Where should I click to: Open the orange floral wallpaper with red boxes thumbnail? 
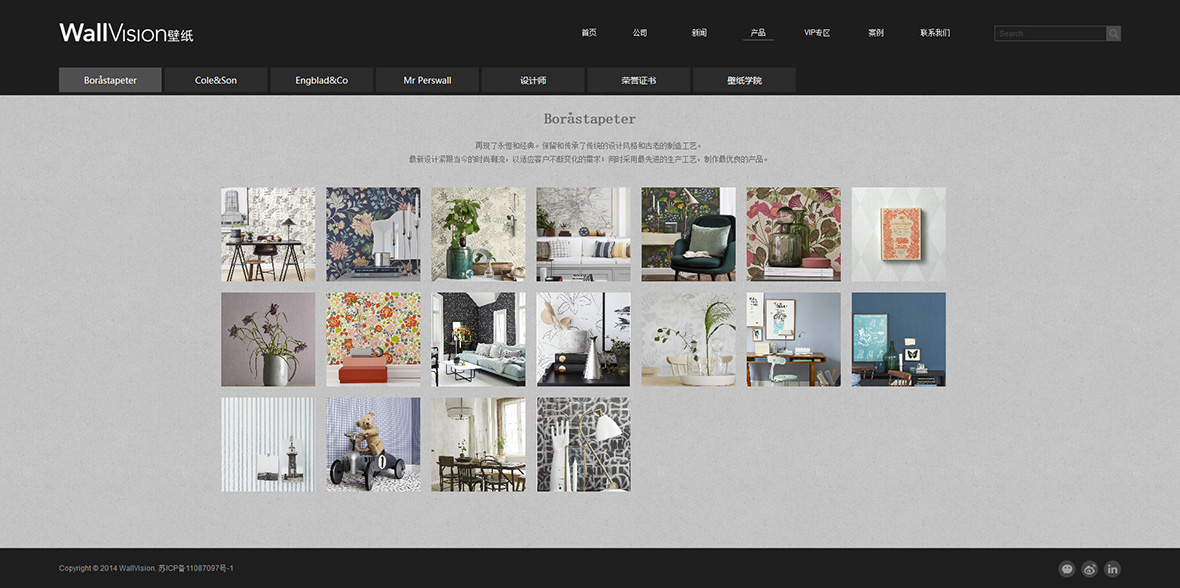click(373, 340)
